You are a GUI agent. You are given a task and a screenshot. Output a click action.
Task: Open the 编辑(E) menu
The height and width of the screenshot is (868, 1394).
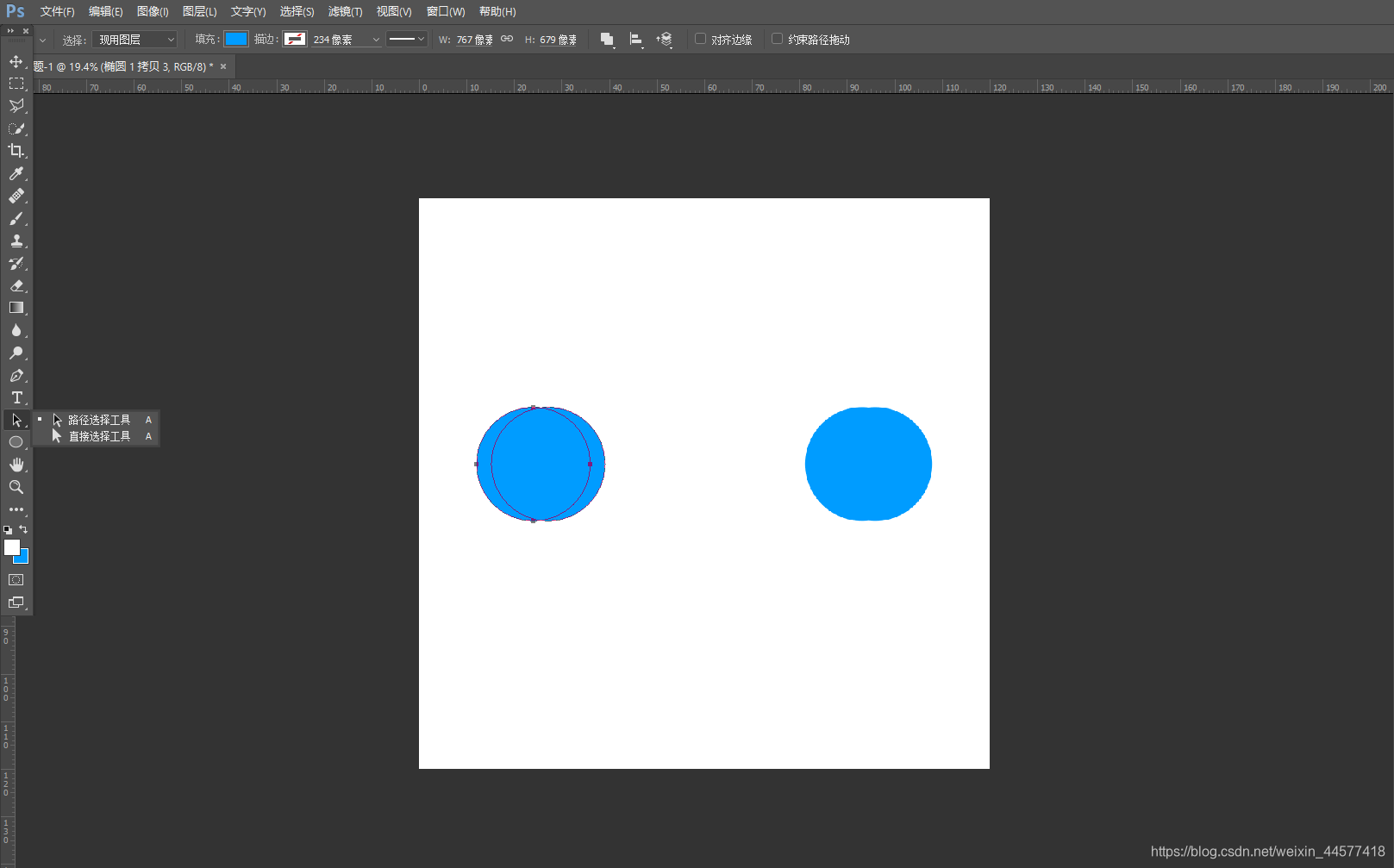tap(105, 11)
